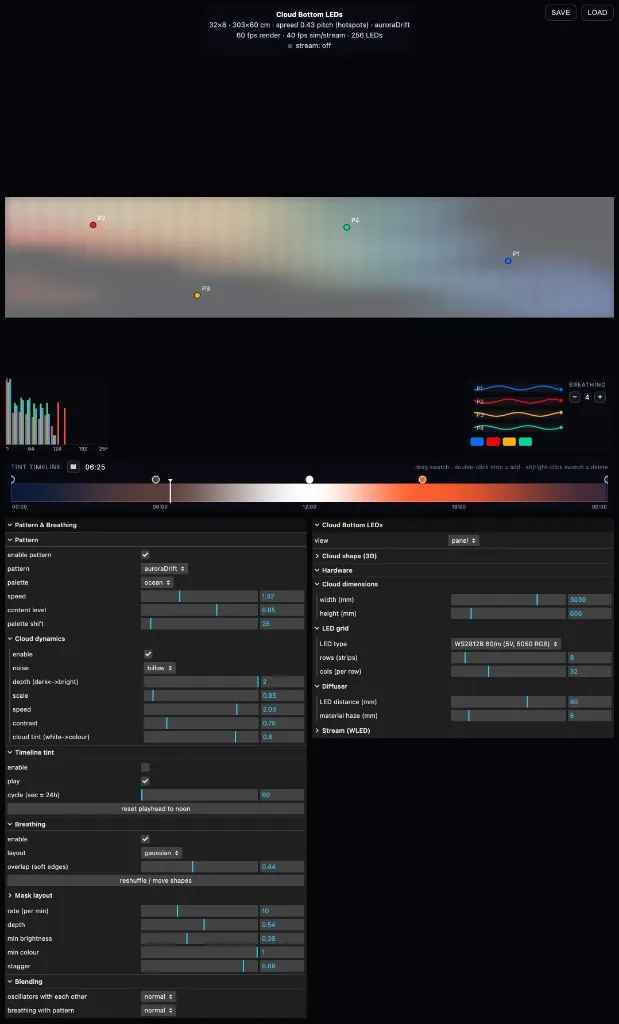Click the white timeline playhead marker
The image size is (619, 1024).
[170, 491]
